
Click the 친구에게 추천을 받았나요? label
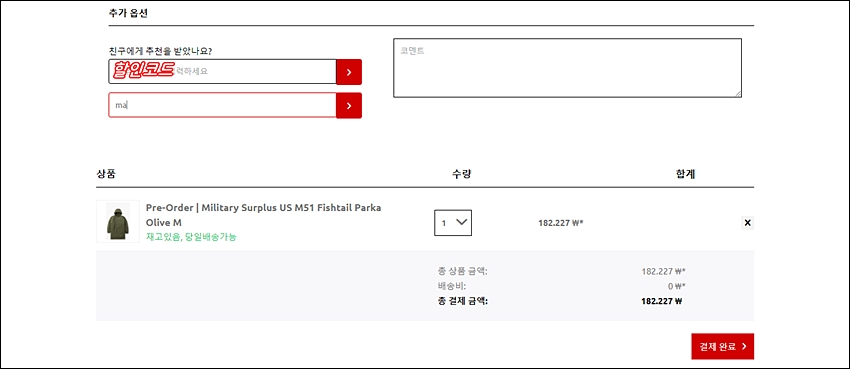click(160, 51)
